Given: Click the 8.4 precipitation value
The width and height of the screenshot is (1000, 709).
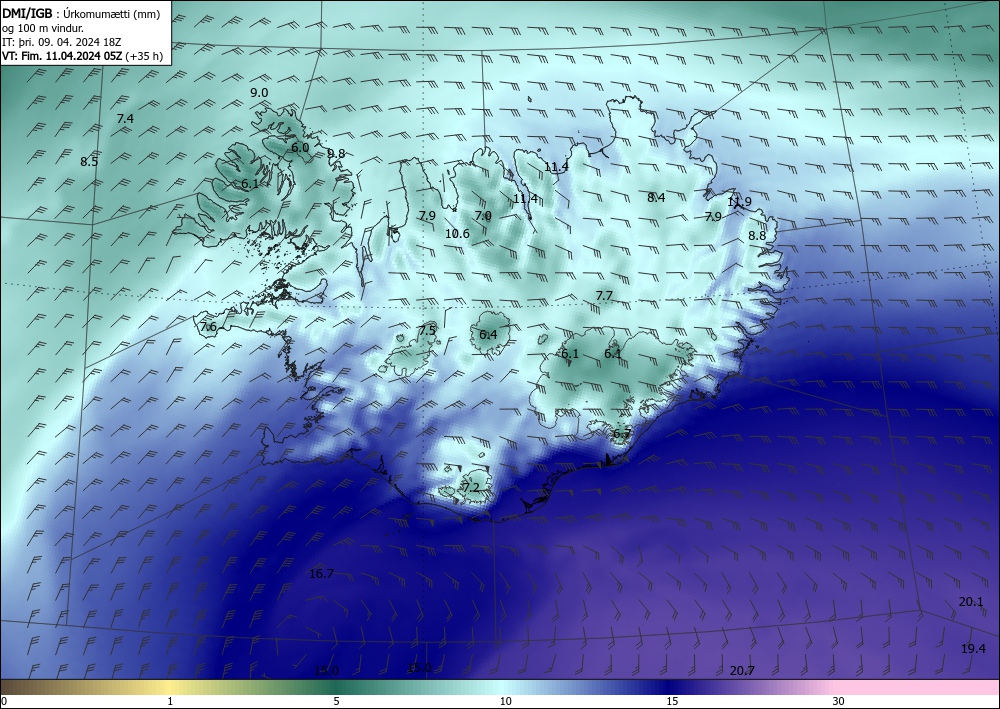Looking at the screenshot, I should pos(656,198).
